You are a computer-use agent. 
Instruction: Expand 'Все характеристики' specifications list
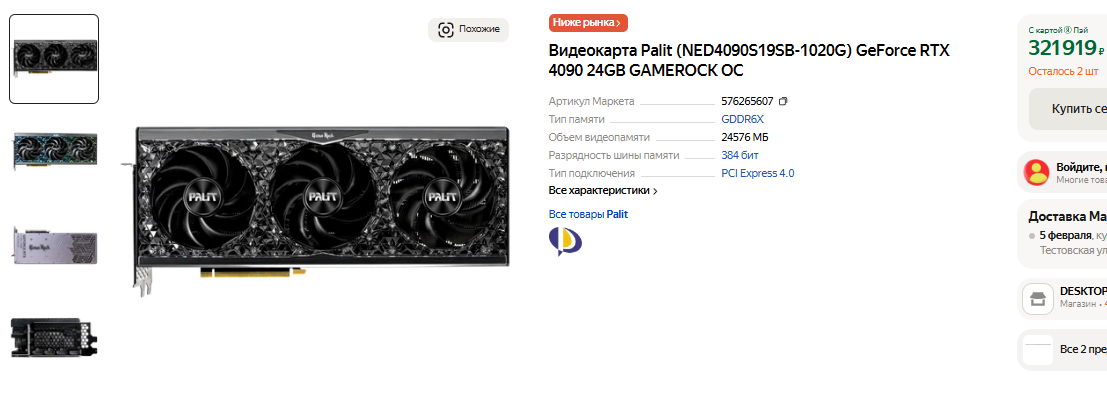[x=603, y=191]
